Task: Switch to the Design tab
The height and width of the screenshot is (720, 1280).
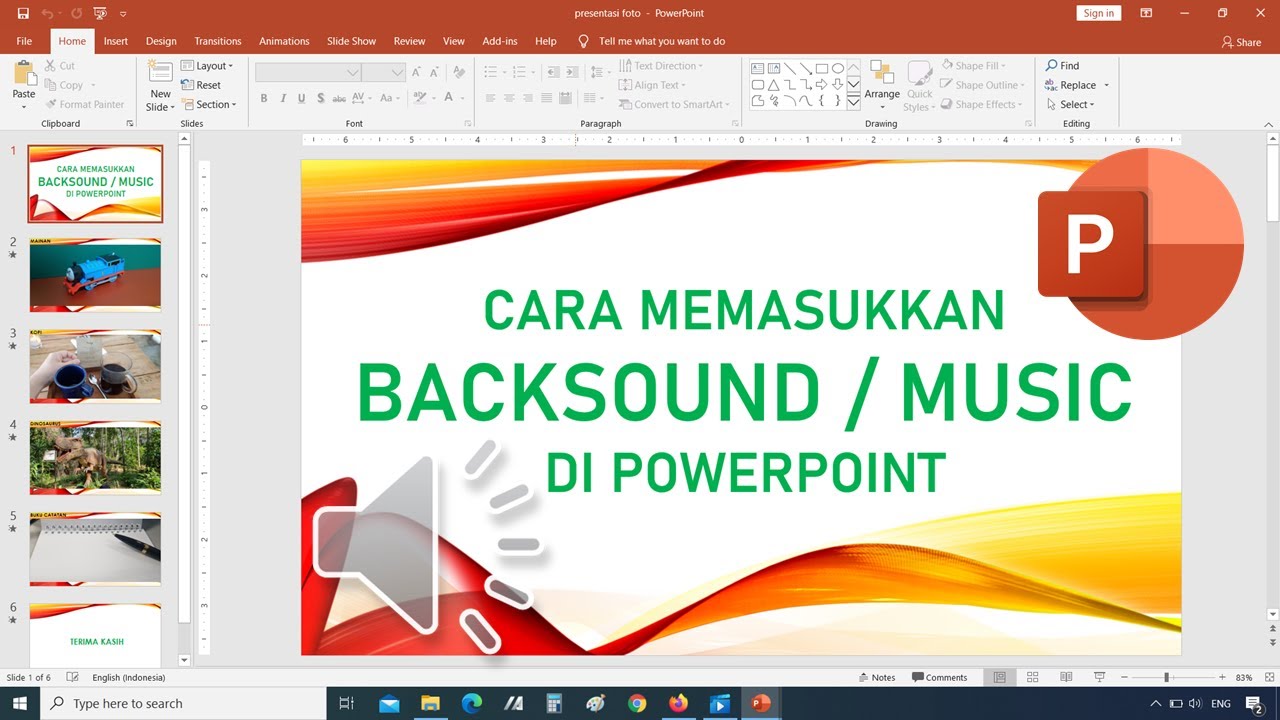Action: click(161, 41)
